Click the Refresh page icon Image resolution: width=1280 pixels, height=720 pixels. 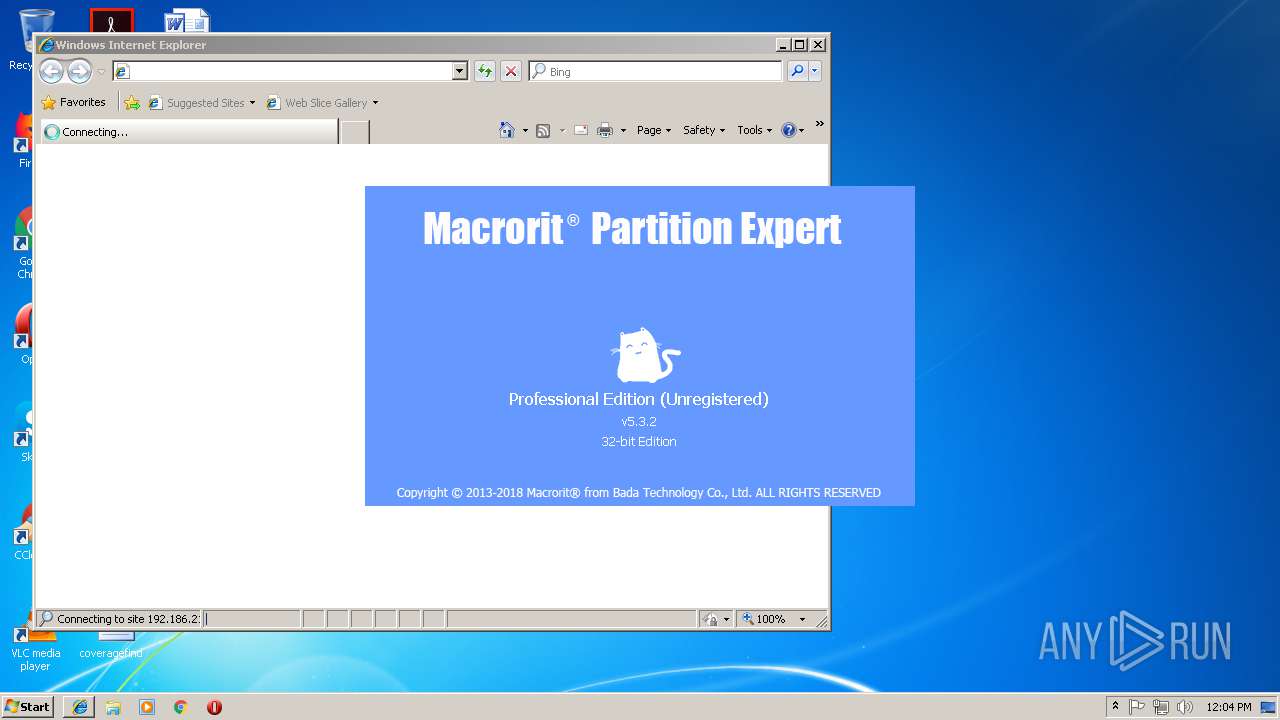coord(485,71)
